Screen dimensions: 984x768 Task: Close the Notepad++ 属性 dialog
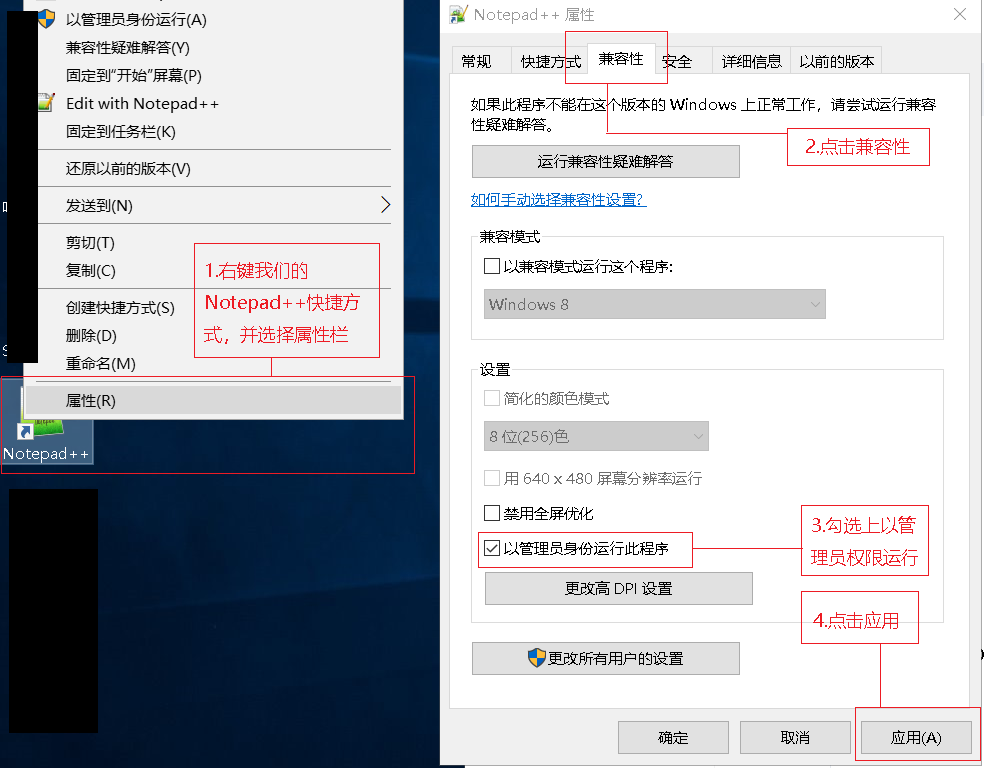point(960,14)
